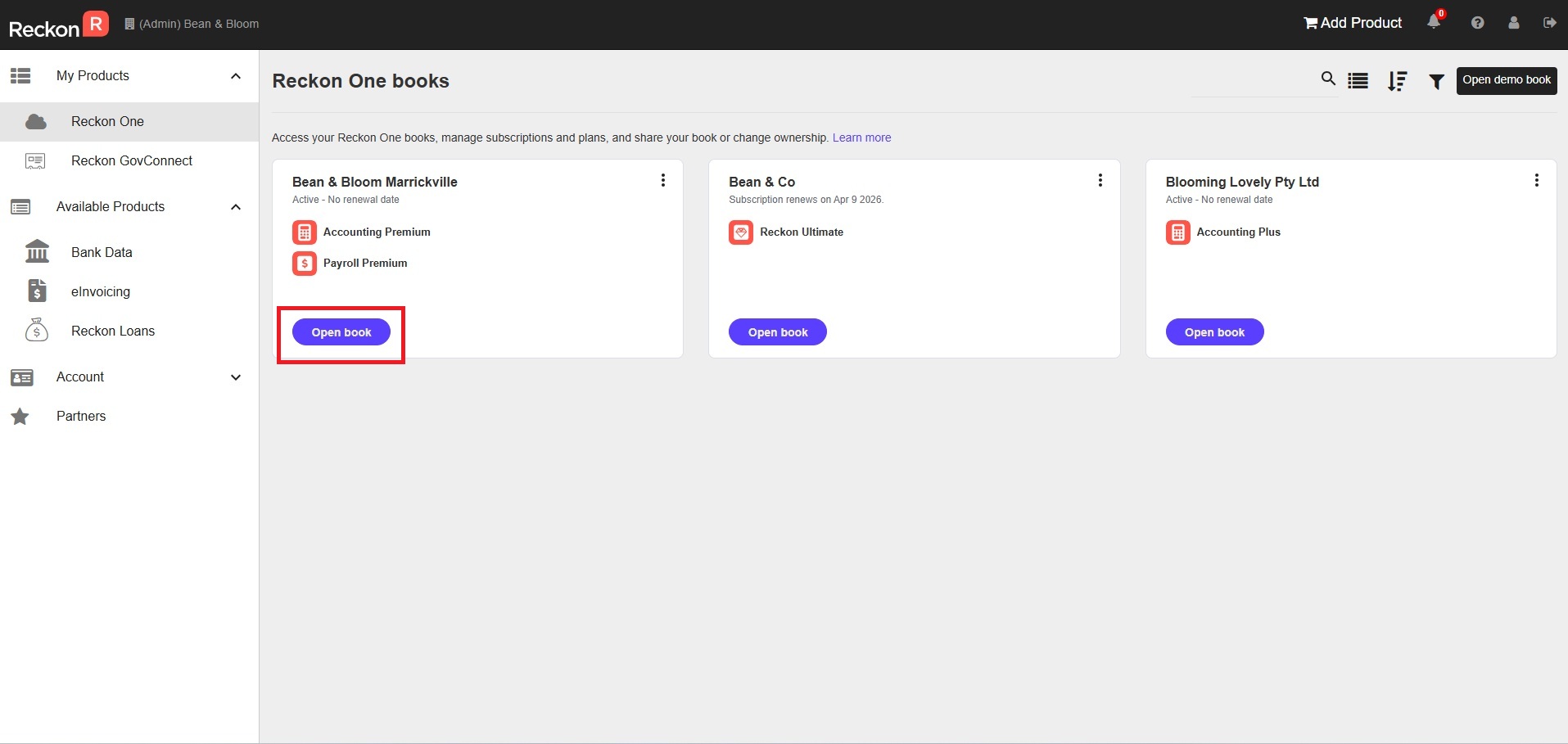This screenshot has width=1568, height=744.
Task: Click the Payroll Premium dollar icon
Action: [x=305, y=264]
